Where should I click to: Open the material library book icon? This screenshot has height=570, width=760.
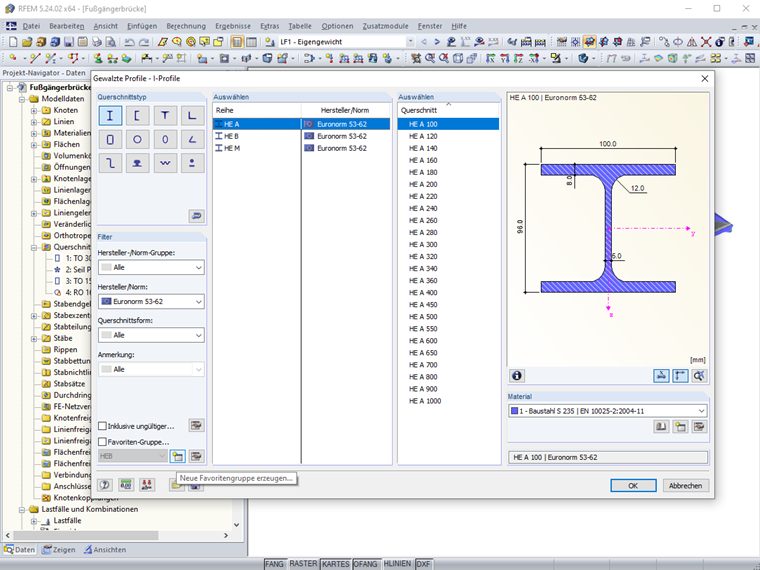tap(661, 426)
